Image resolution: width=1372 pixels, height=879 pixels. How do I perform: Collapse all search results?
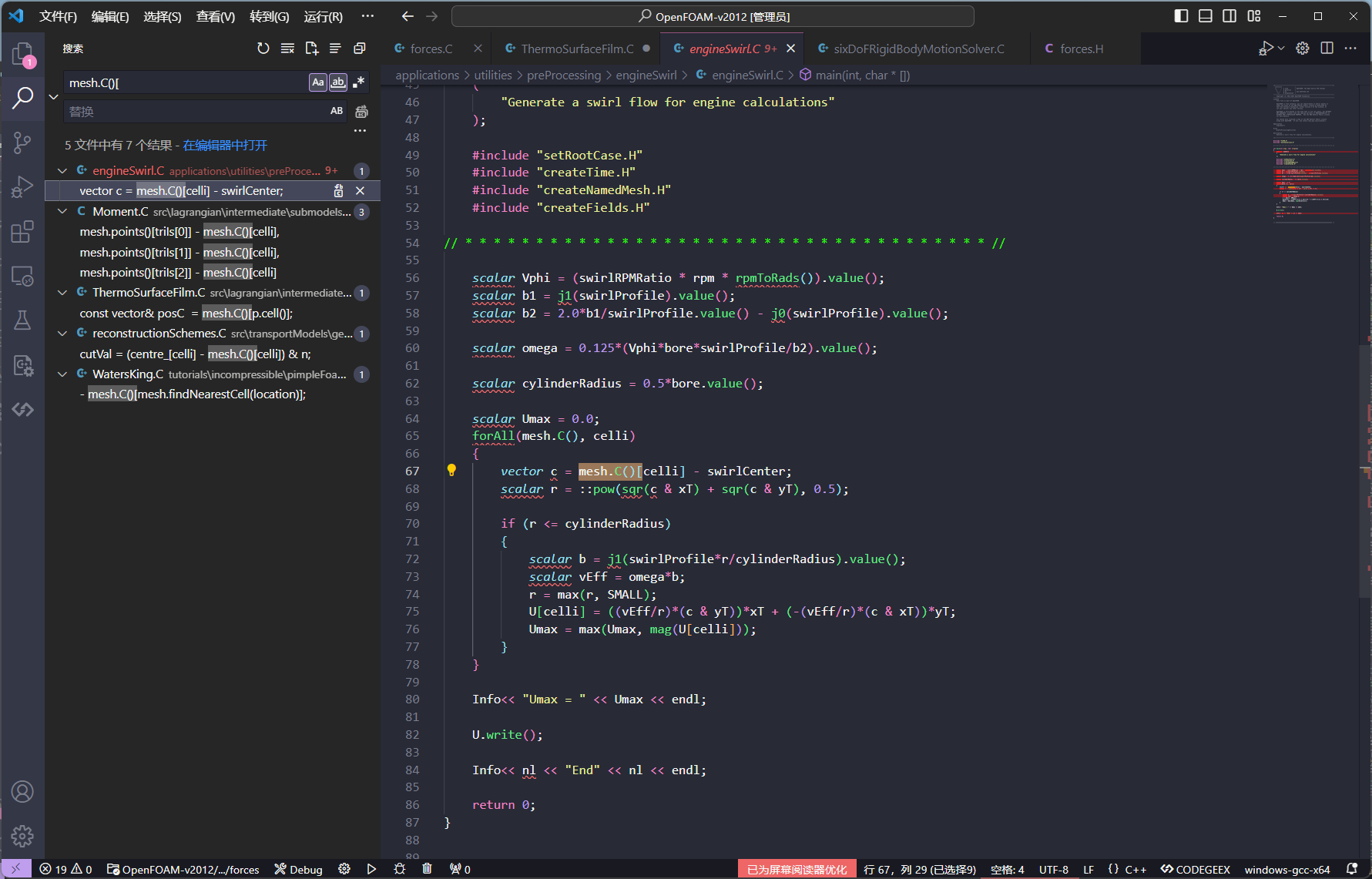tap(359, 49)
